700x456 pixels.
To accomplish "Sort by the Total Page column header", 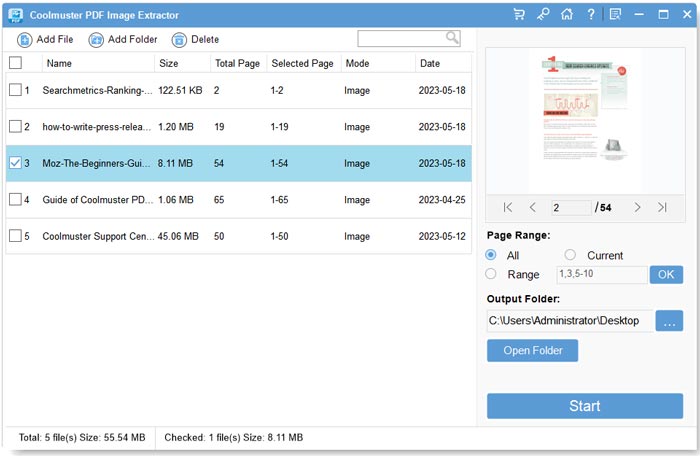I will click(238, 63).
